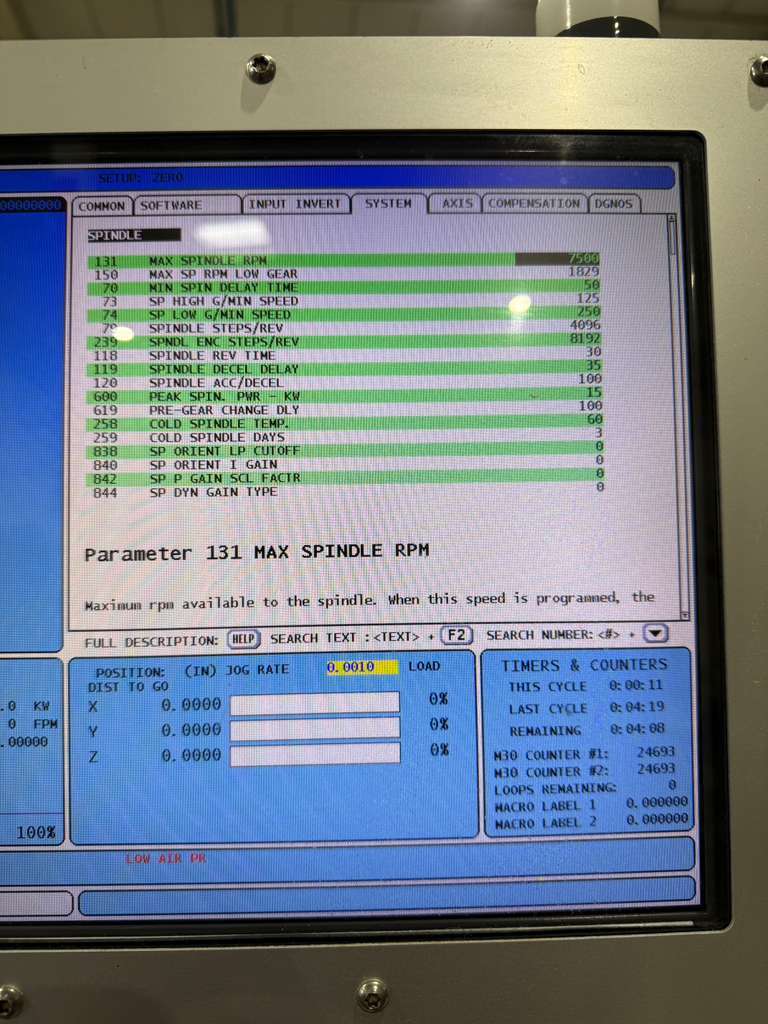768x1024 pixels.
Task: Click the scrollbar down arrow in parameter list
Action: click(x=684, y=615)
